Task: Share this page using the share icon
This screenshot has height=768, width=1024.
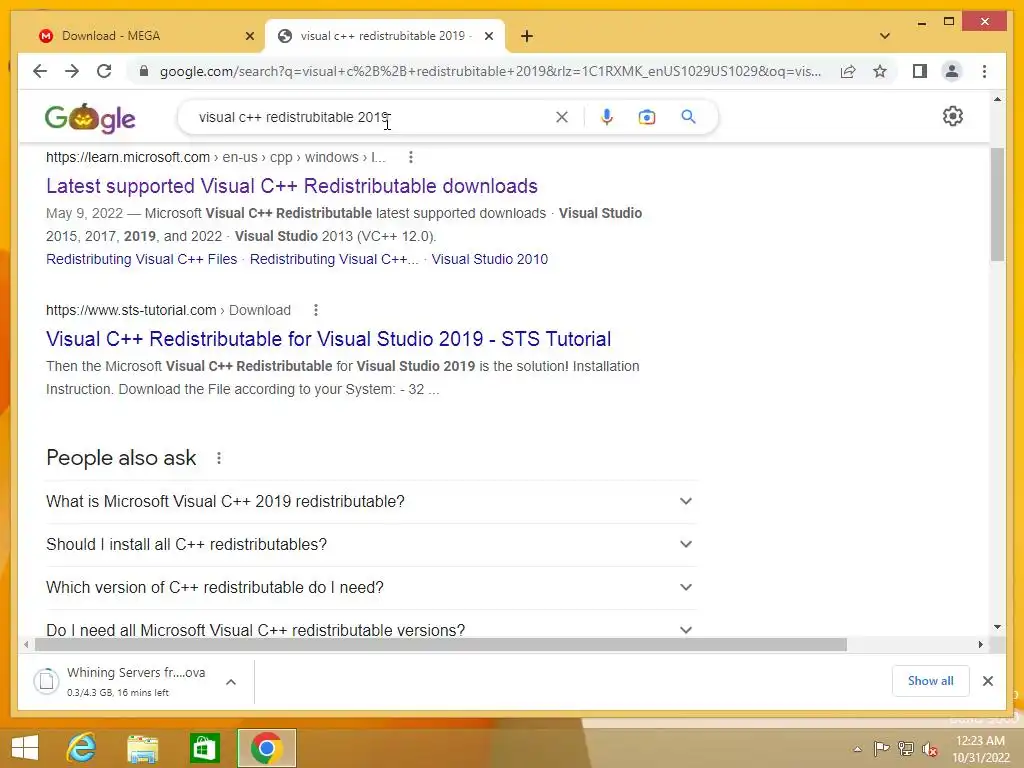Action: (848, 71)
